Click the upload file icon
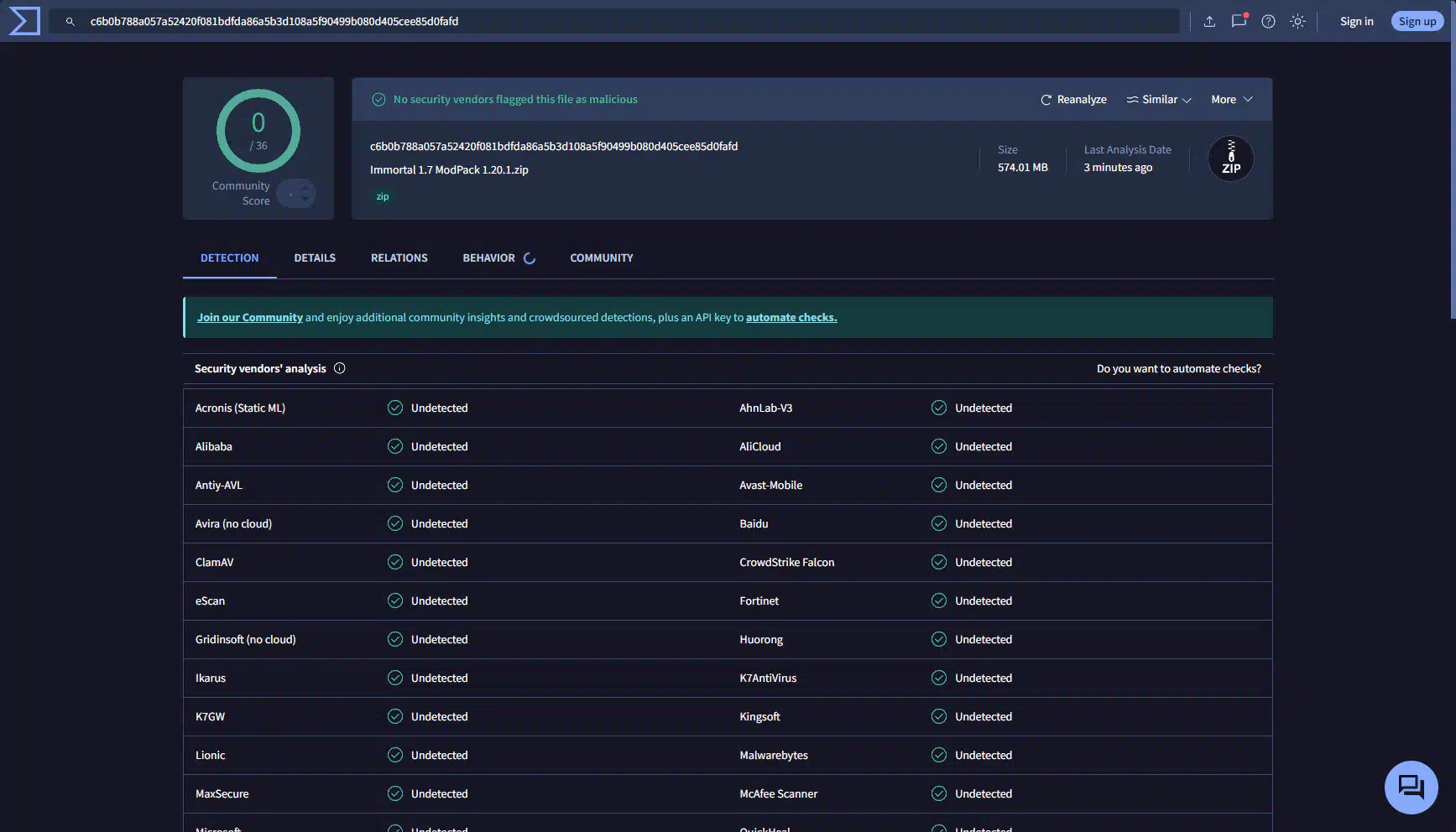Image resolution: width=1456 pixels, height=832 pixels. click(1209, 22)
